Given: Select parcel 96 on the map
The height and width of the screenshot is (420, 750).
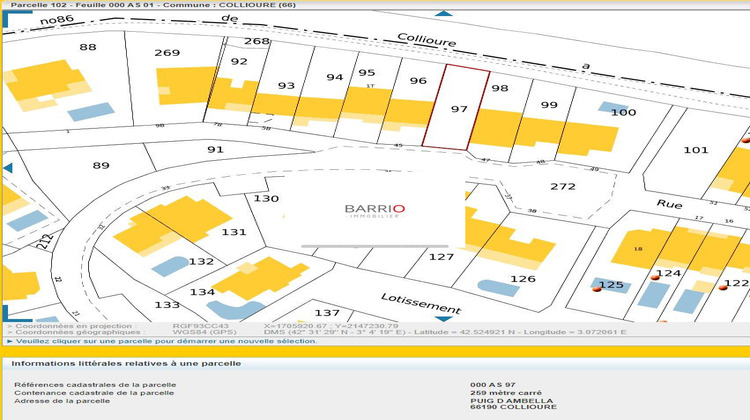Looking at the screenshot, I should [418, 81].
